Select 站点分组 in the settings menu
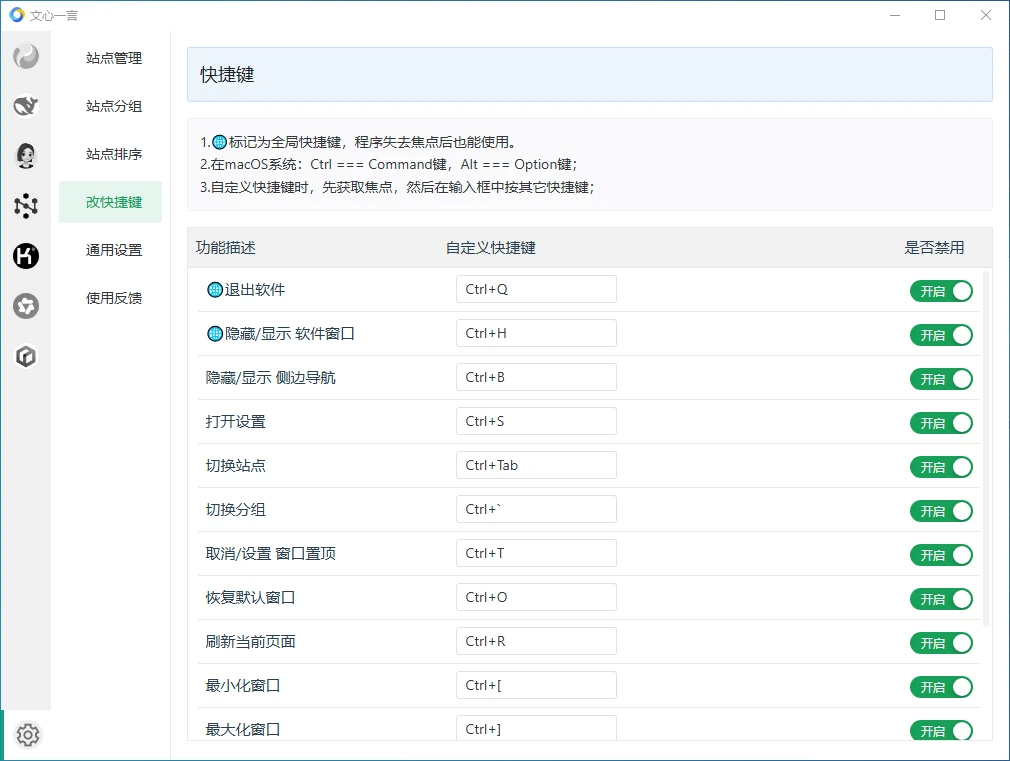This screenshot has height=761, width=1010. tap(114, 106)
